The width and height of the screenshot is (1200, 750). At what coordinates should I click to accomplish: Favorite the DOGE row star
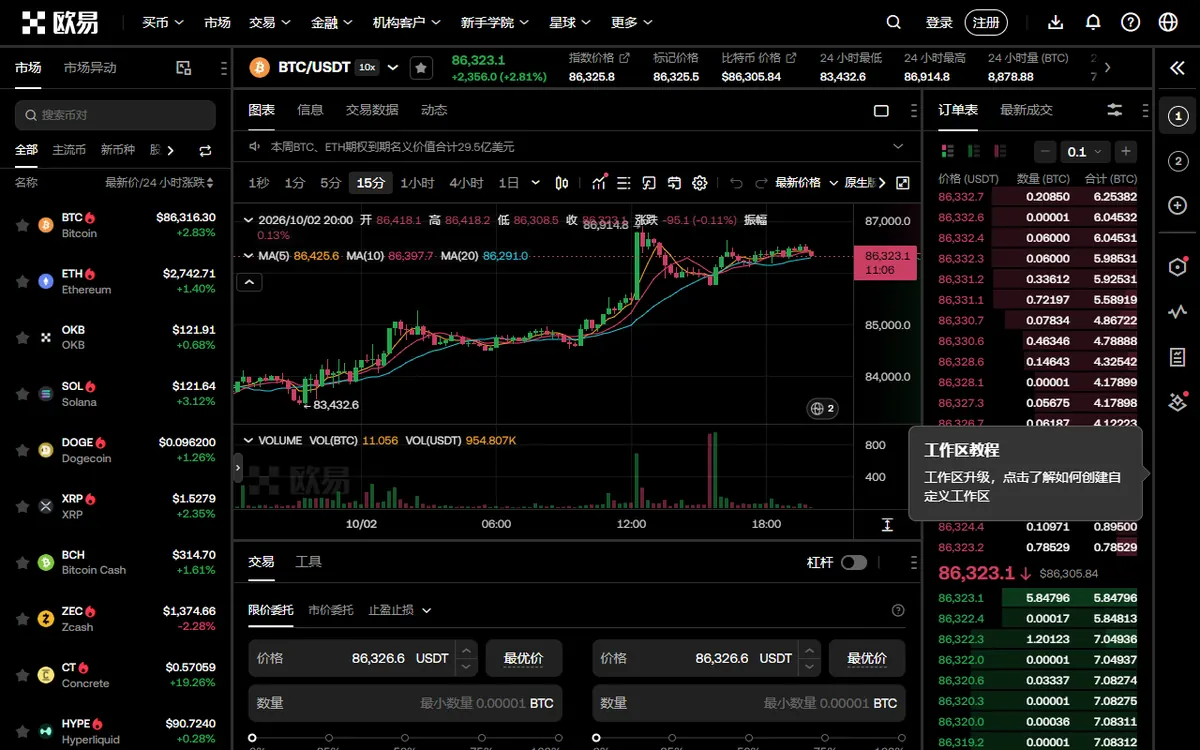coord(22,450)
